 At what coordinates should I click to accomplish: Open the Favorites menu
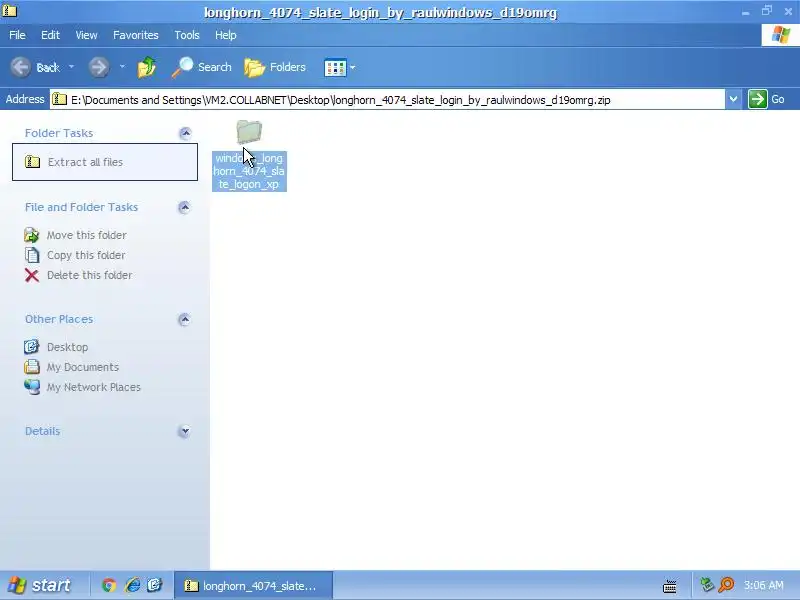click(136, 35)
